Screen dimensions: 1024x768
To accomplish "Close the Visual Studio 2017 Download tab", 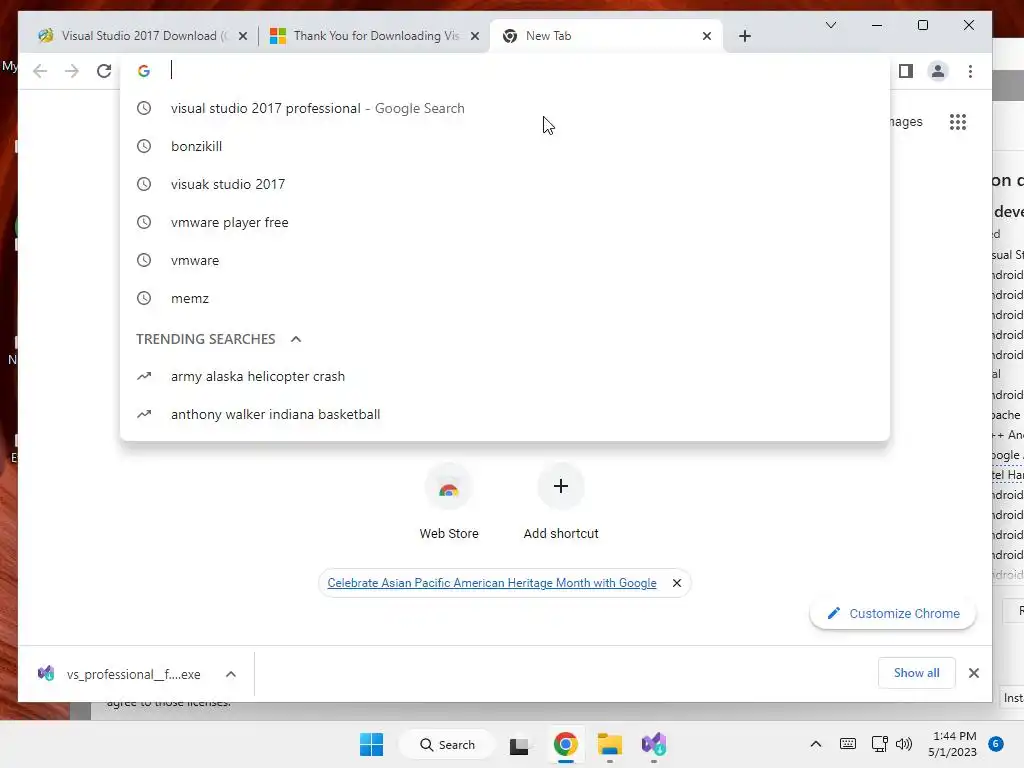I will point(243,36).
